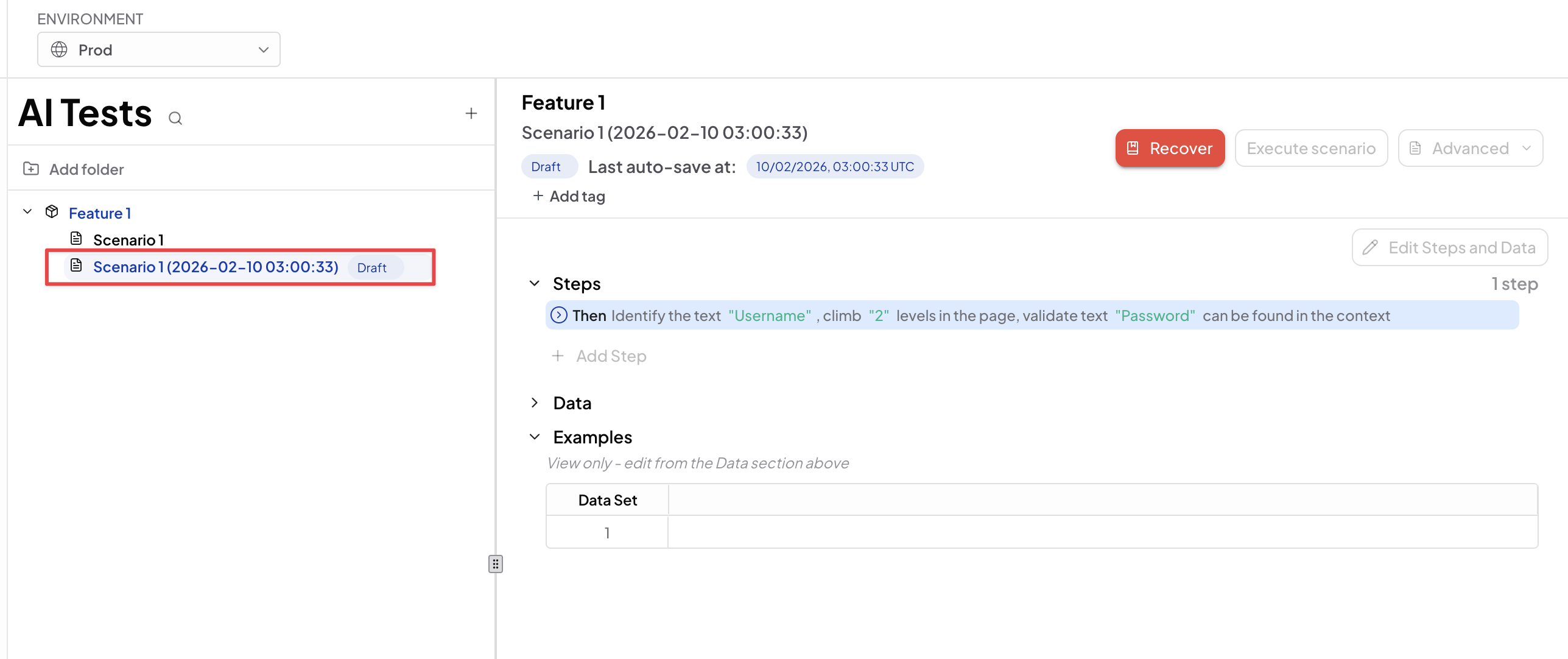Click the pencil icon on Edit Steps and Data
The width and height of the screenshot is (1568, 659).
click(1370, 247)
